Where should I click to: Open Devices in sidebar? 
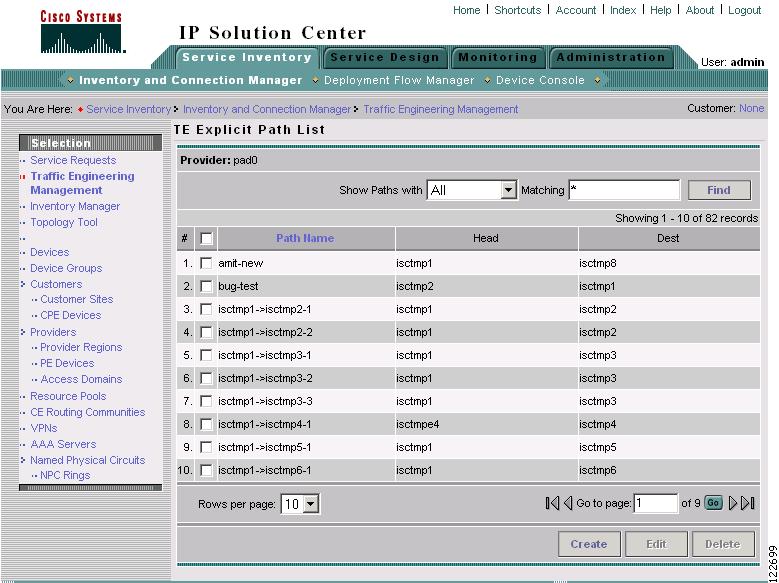click(x=50, y=252)
